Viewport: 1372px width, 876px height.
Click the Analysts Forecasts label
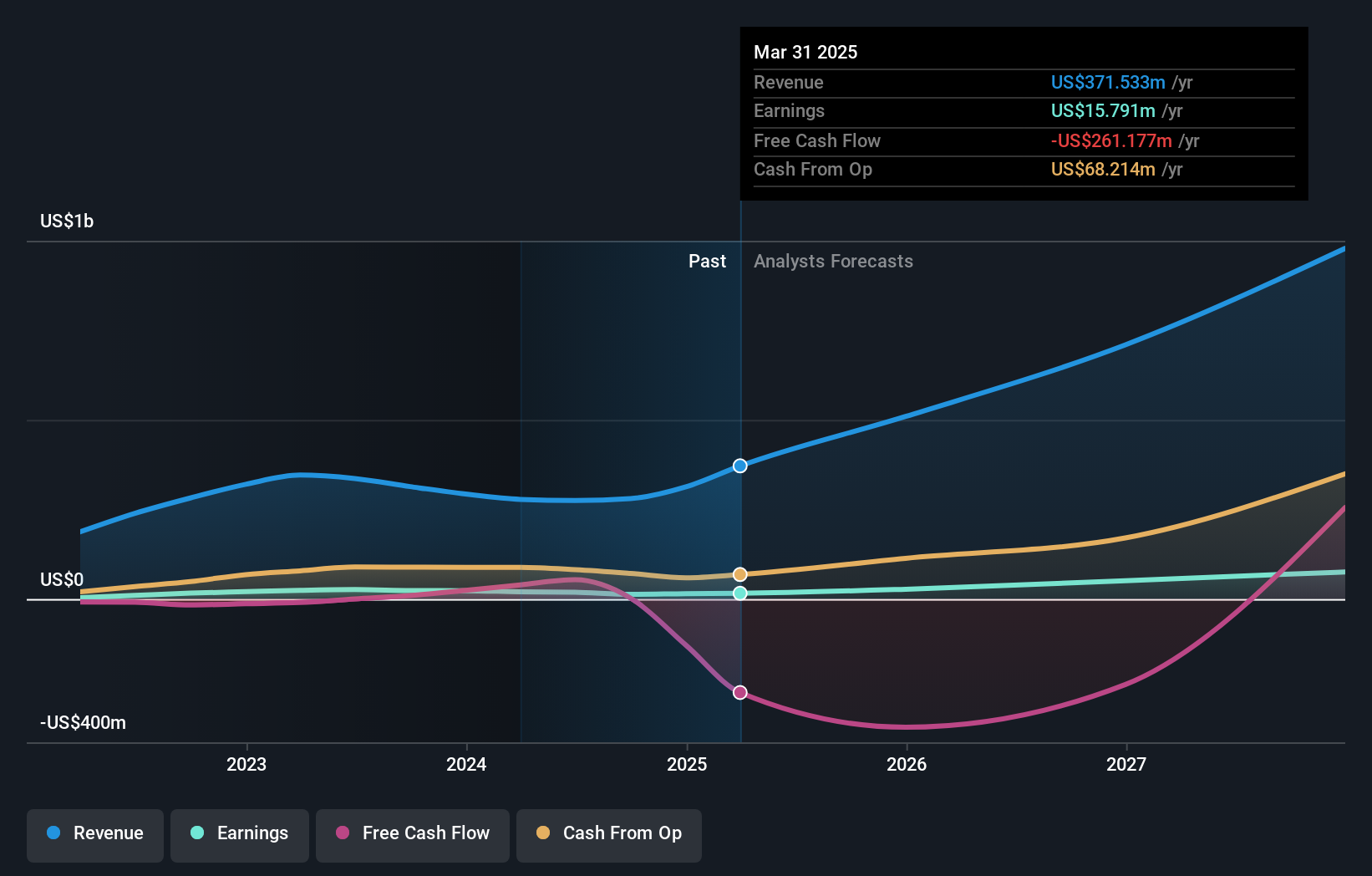tap(833, 261)
